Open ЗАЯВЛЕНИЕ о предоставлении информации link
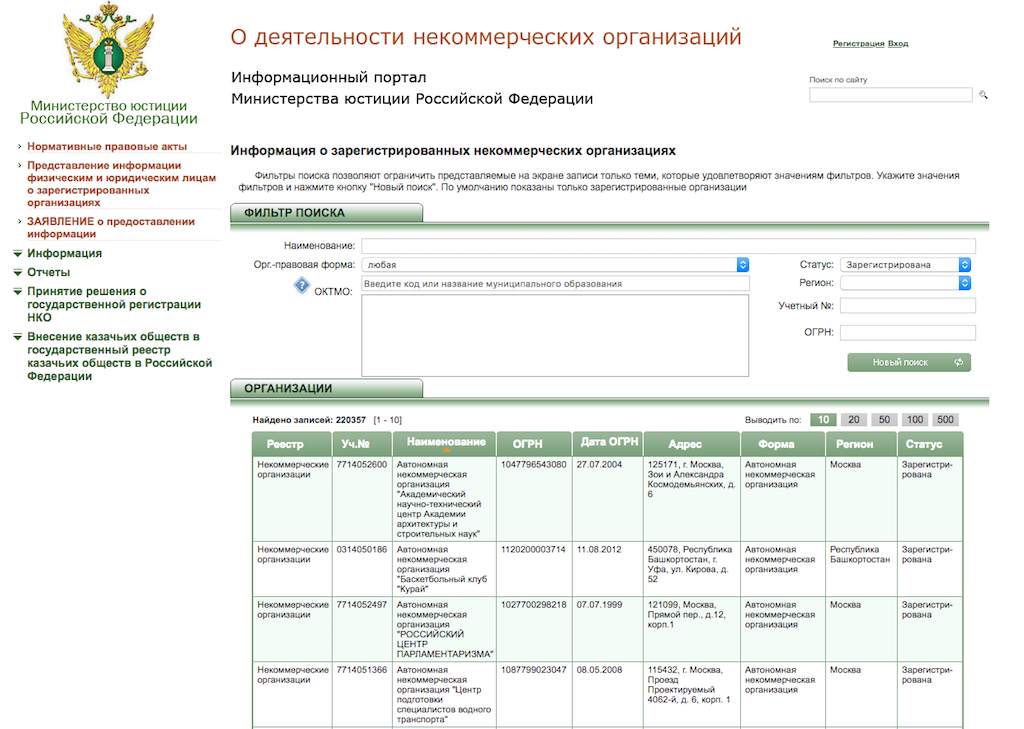The height and width of the screenshot is (729, 1024). (110, 228)
